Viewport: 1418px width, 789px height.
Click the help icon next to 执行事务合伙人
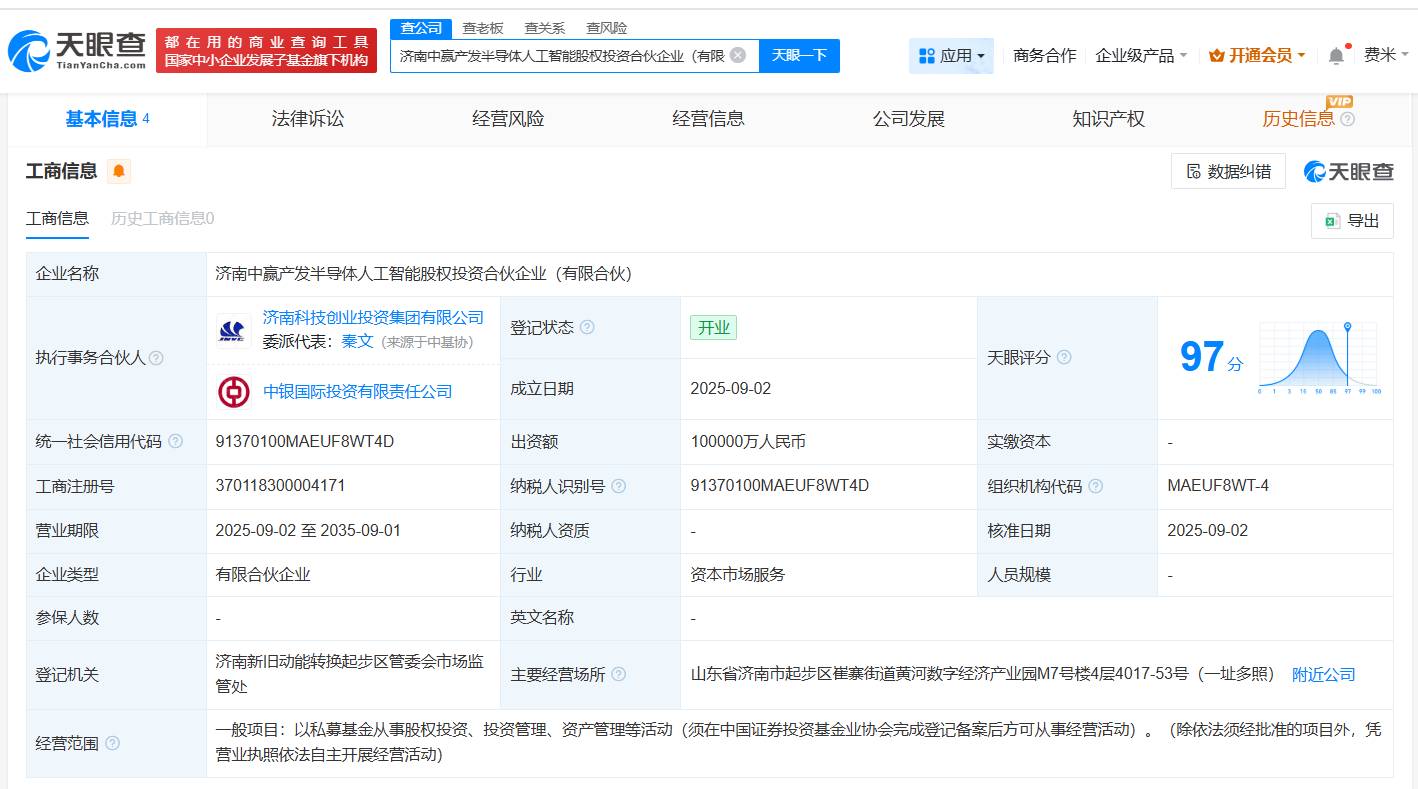click(156, 358)
